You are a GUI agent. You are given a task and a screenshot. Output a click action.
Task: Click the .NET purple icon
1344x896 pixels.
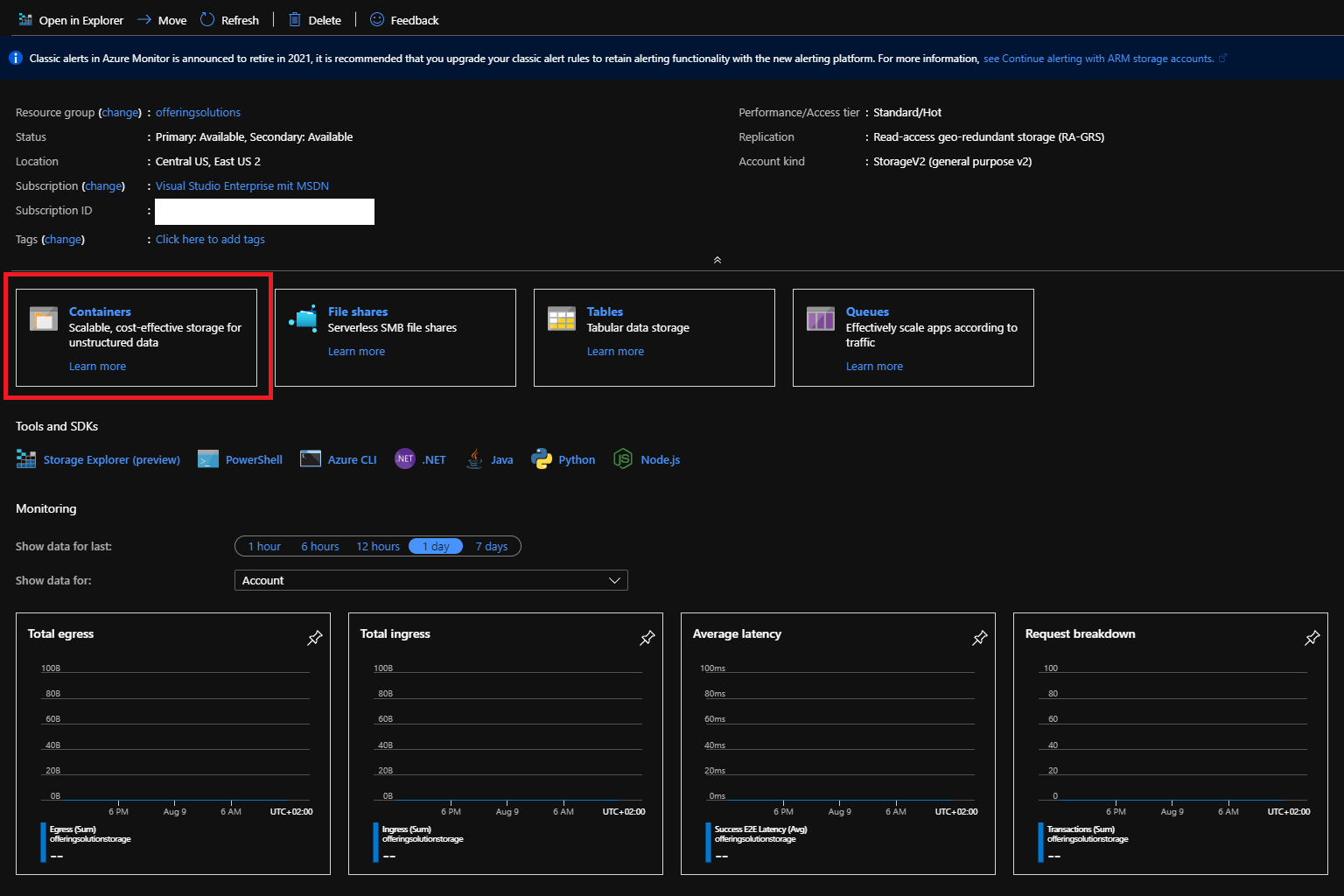tap(405, 458)
